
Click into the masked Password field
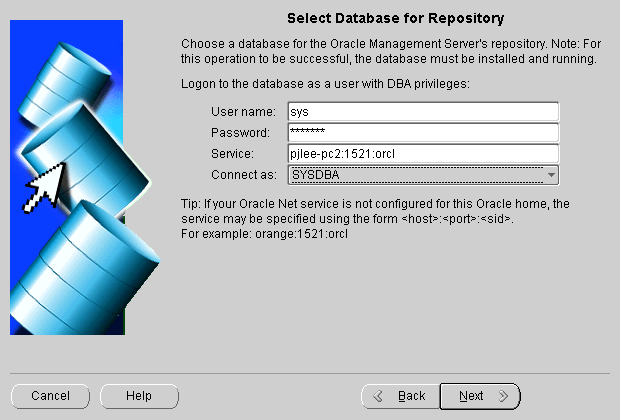point(420,132)
